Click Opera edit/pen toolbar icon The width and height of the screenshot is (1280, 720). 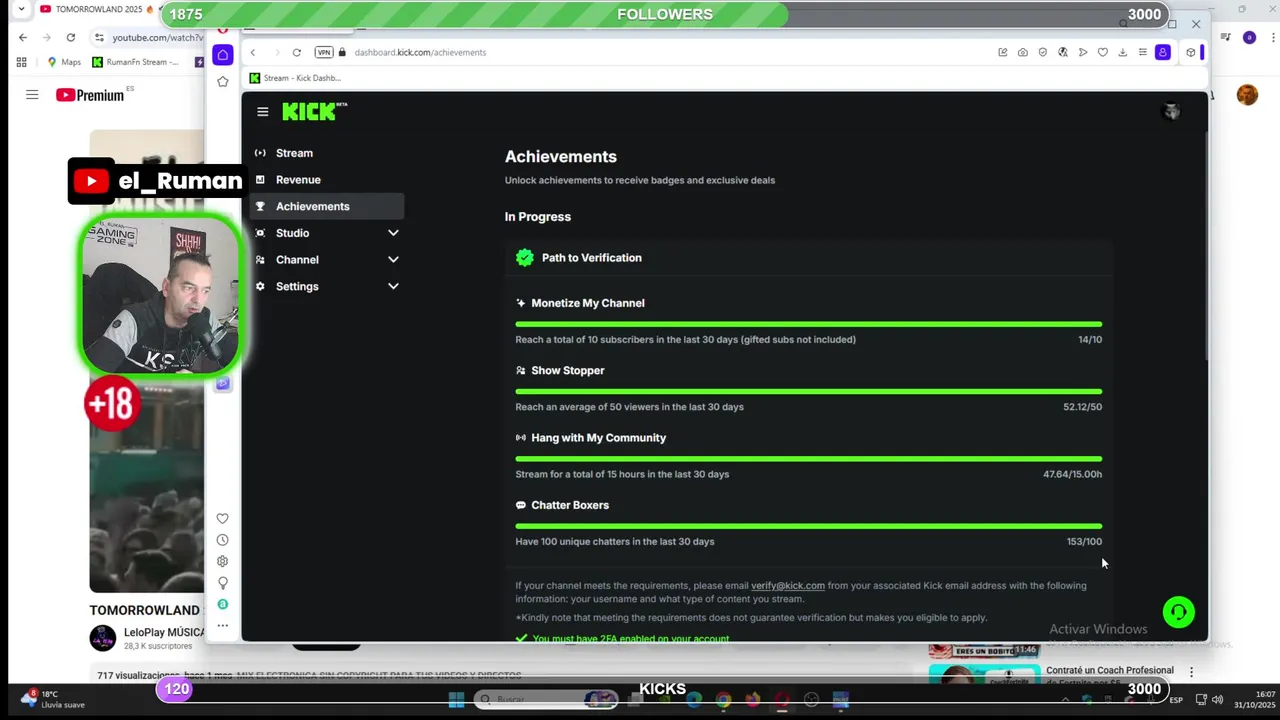pos(1002,52)
